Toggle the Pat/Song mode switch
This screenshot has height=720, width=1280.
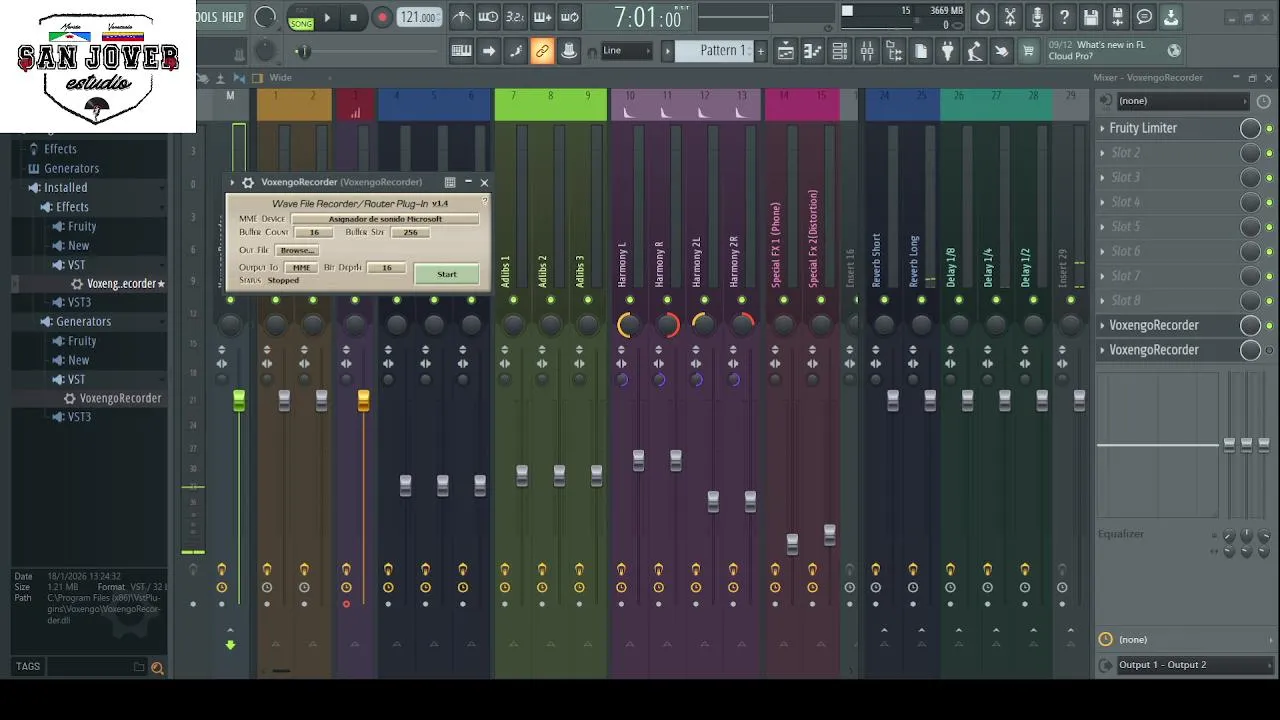(x=300, y=17)
